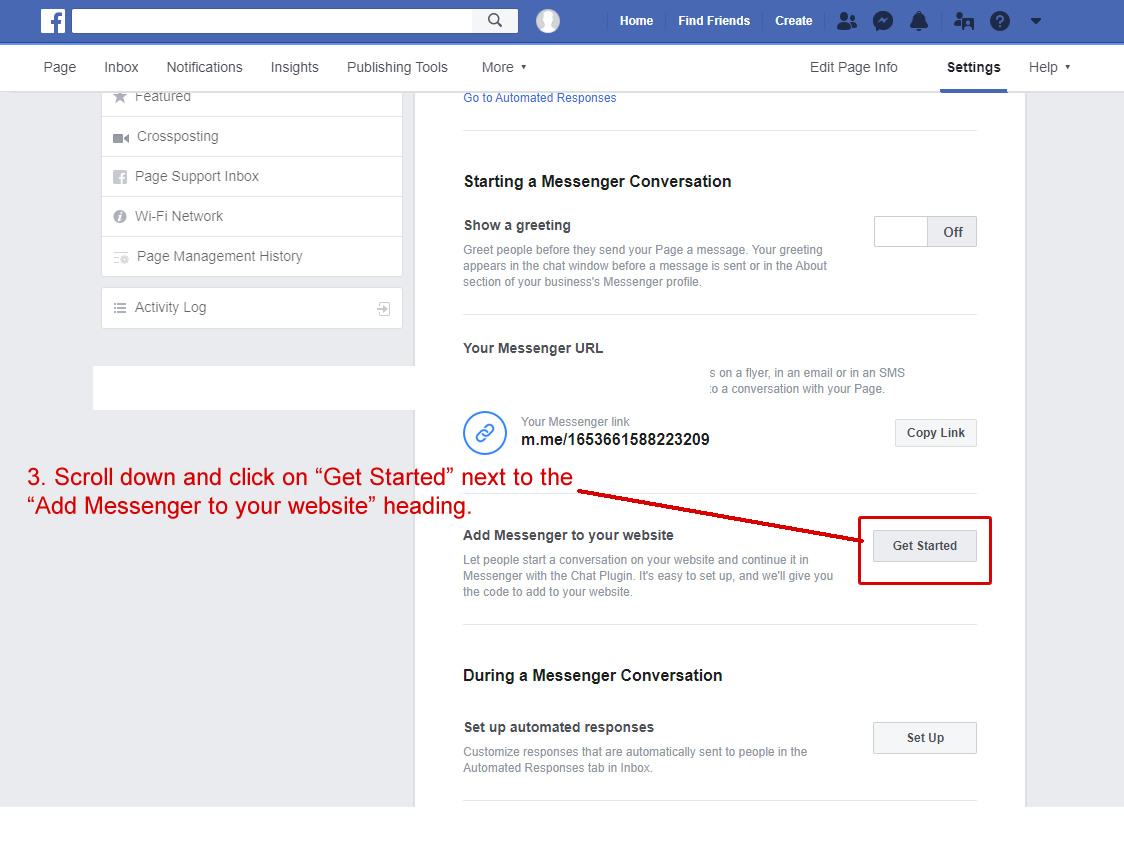
Task: Click the 'Your Messenger URL' heading
Action: 533,348
